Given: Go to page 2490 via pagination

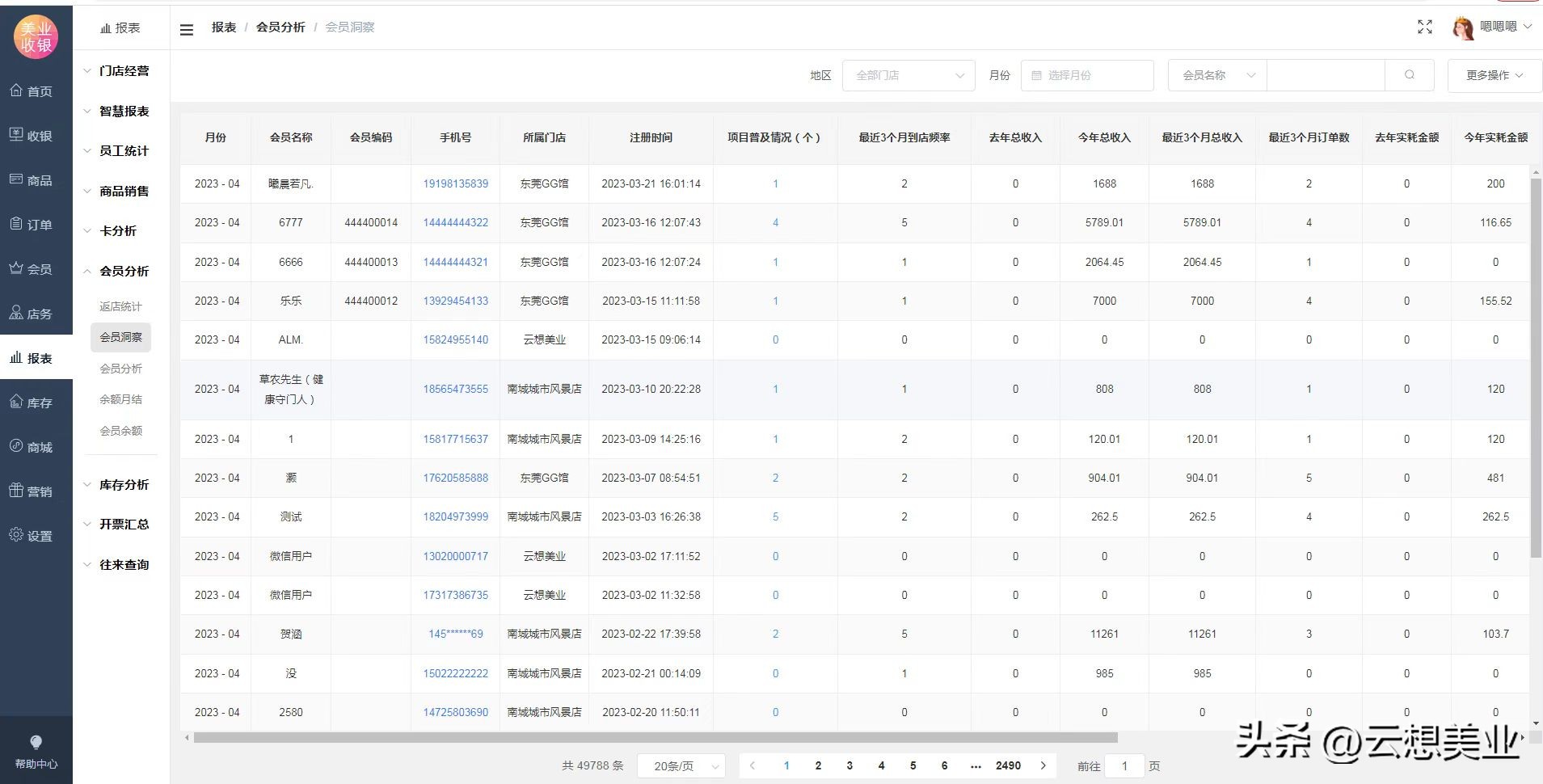Looking at the screenshot, I should tap(1007, 765).
